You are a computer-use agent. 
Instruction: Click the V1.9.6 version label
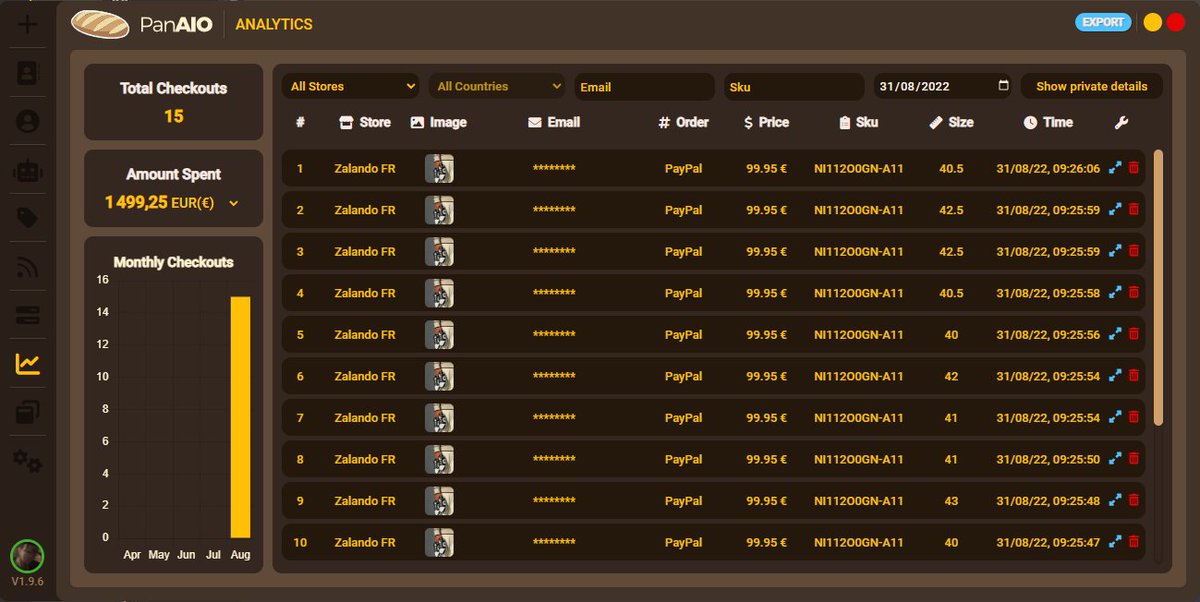point(27,582)
